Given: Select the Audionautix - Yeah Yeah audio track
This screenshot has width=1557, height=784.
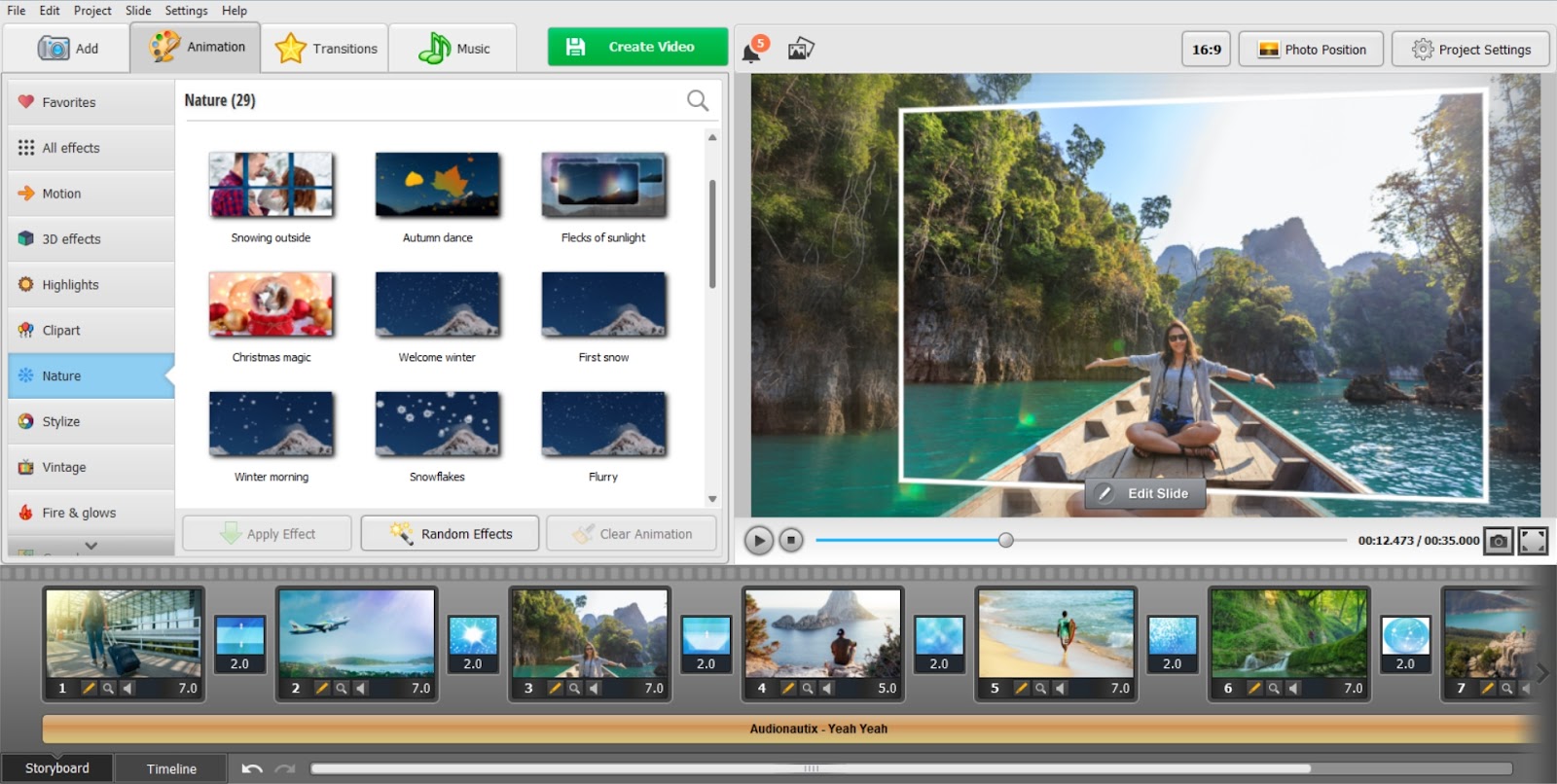Looking at the screenshot, I should coord(788,729).
